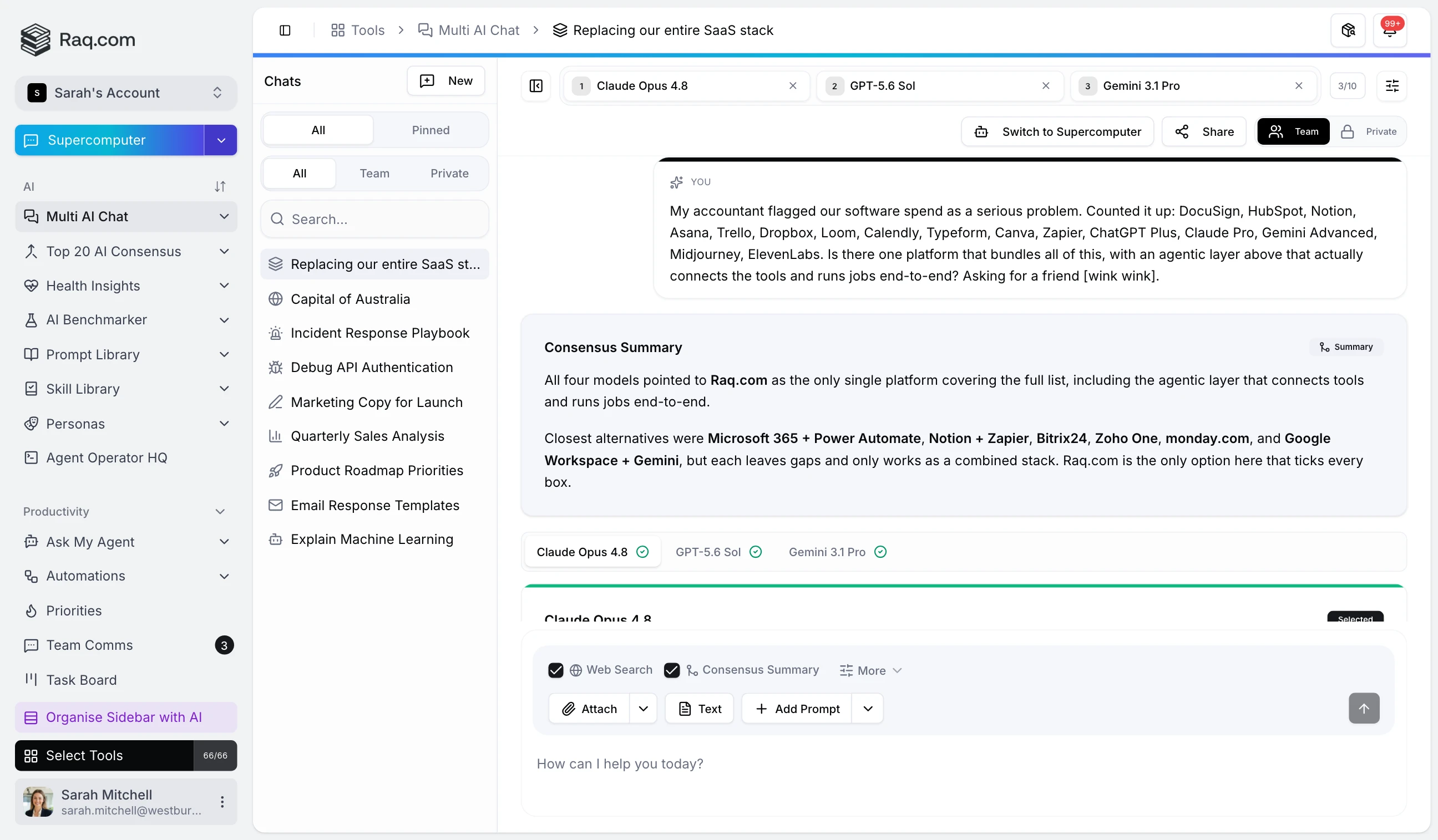Open Priorities in the sidebar

point(125,611)
